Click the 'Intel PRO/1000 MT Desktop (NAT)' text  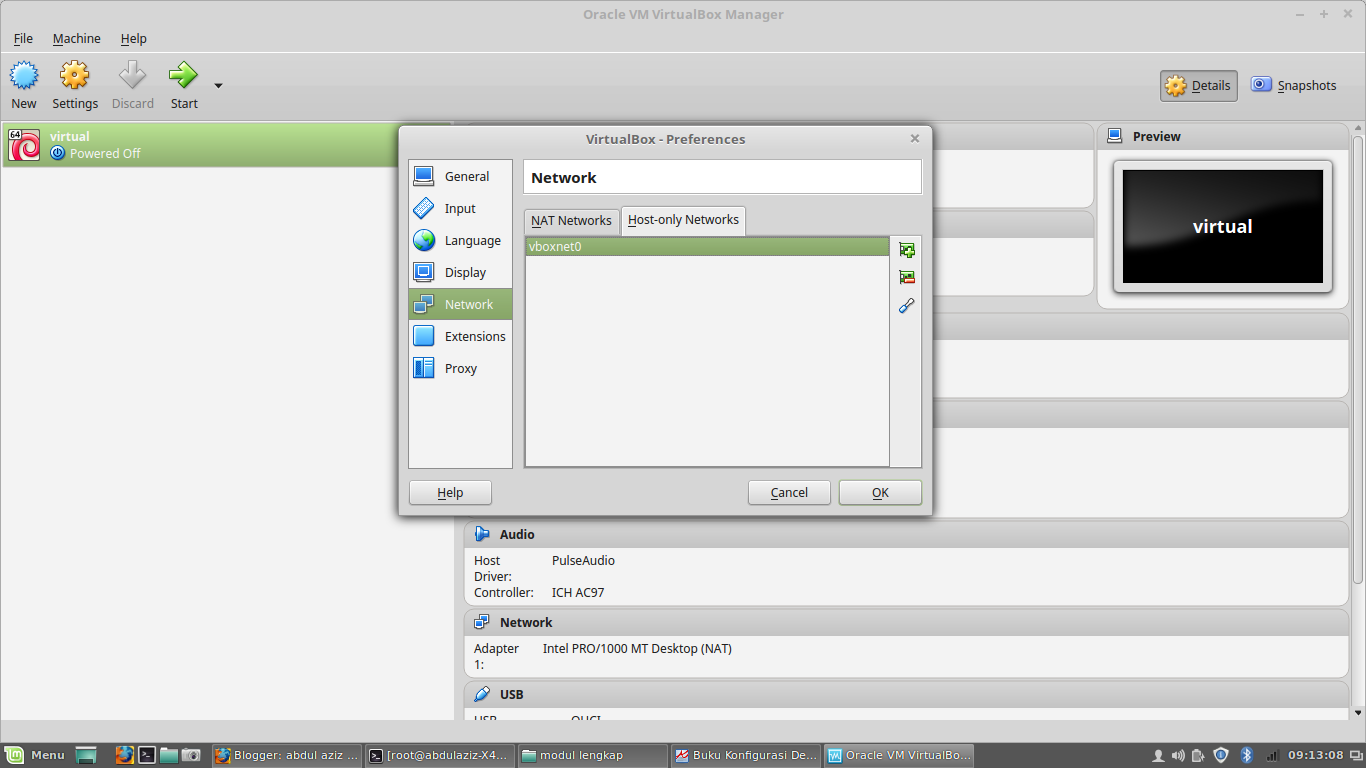[637, 648]
